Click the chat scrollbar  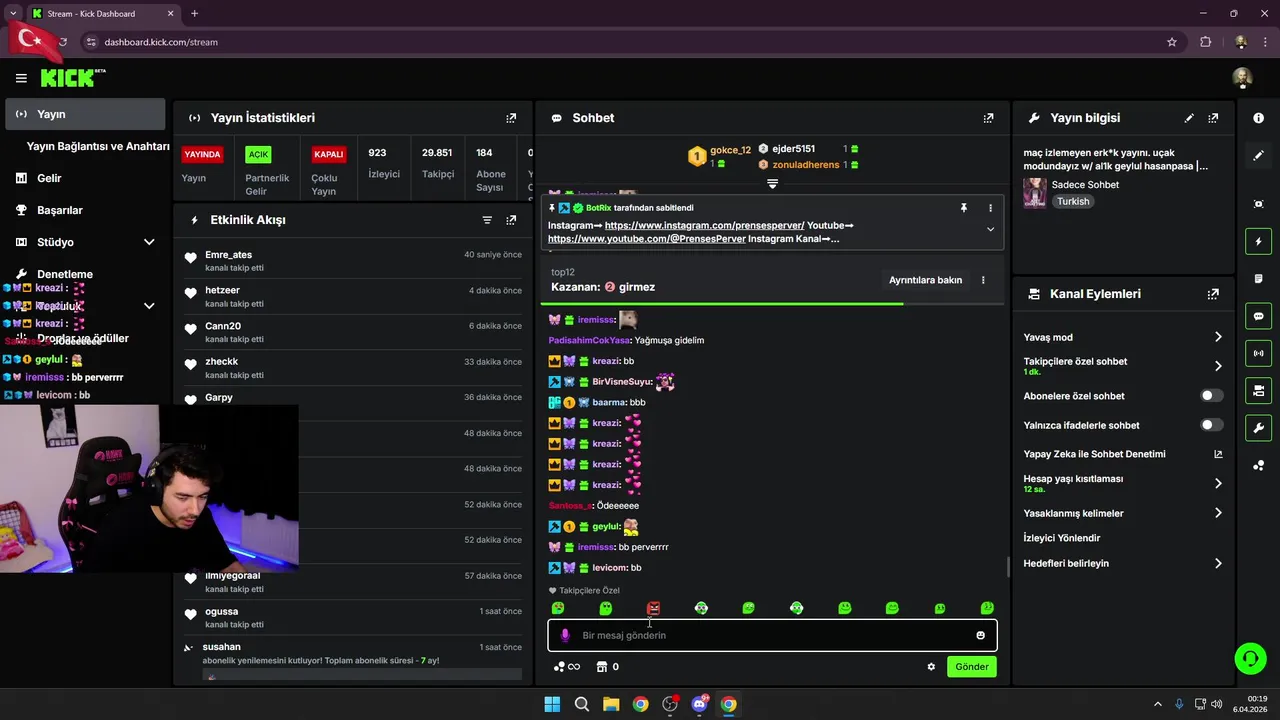[1007, 567]
